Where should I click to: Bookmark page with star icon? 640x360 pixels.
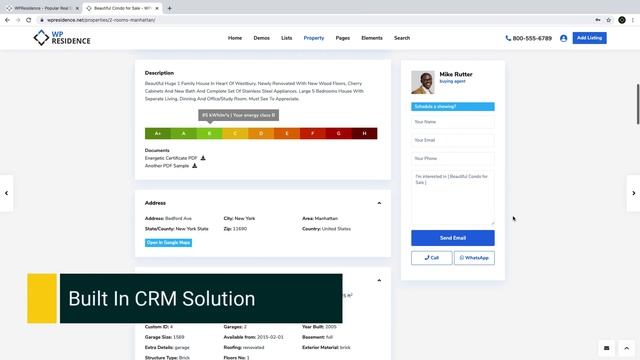(609, 20)
